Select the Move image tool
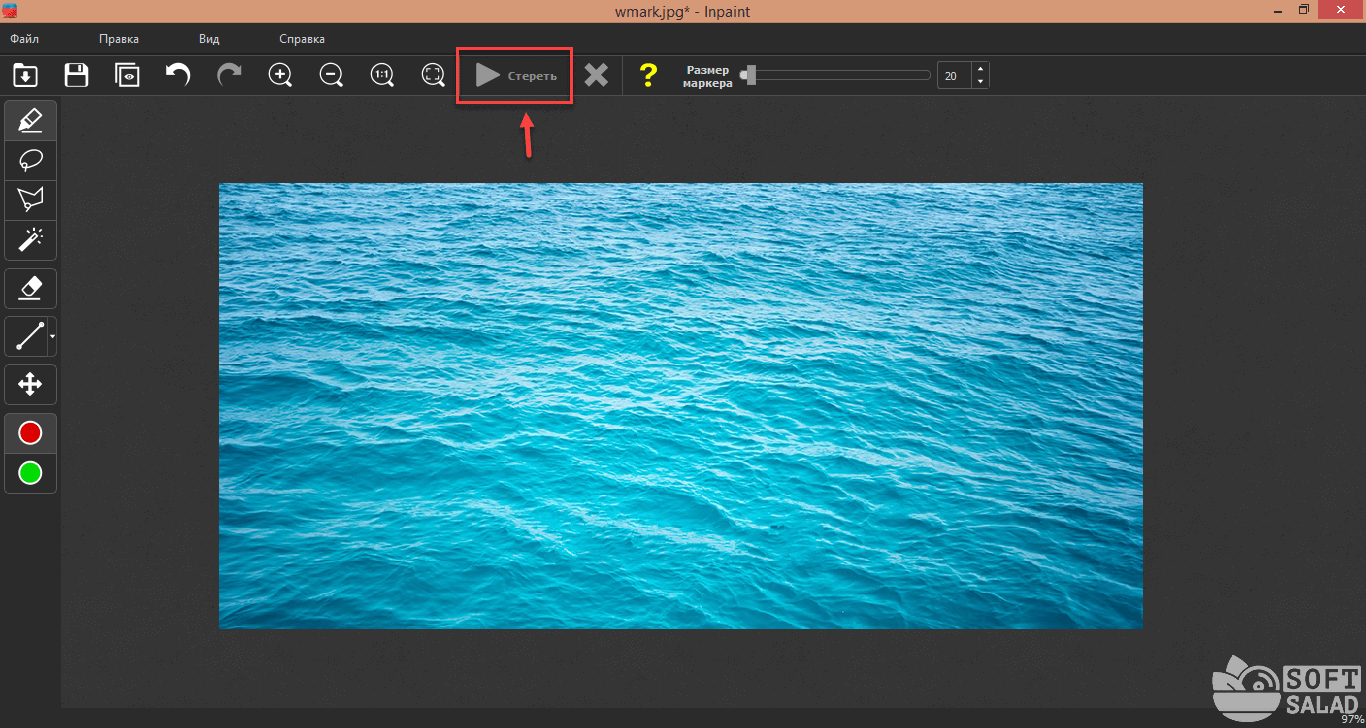Image resolution: width=1366 pixels, height=728 pixels. click(30, 385)
